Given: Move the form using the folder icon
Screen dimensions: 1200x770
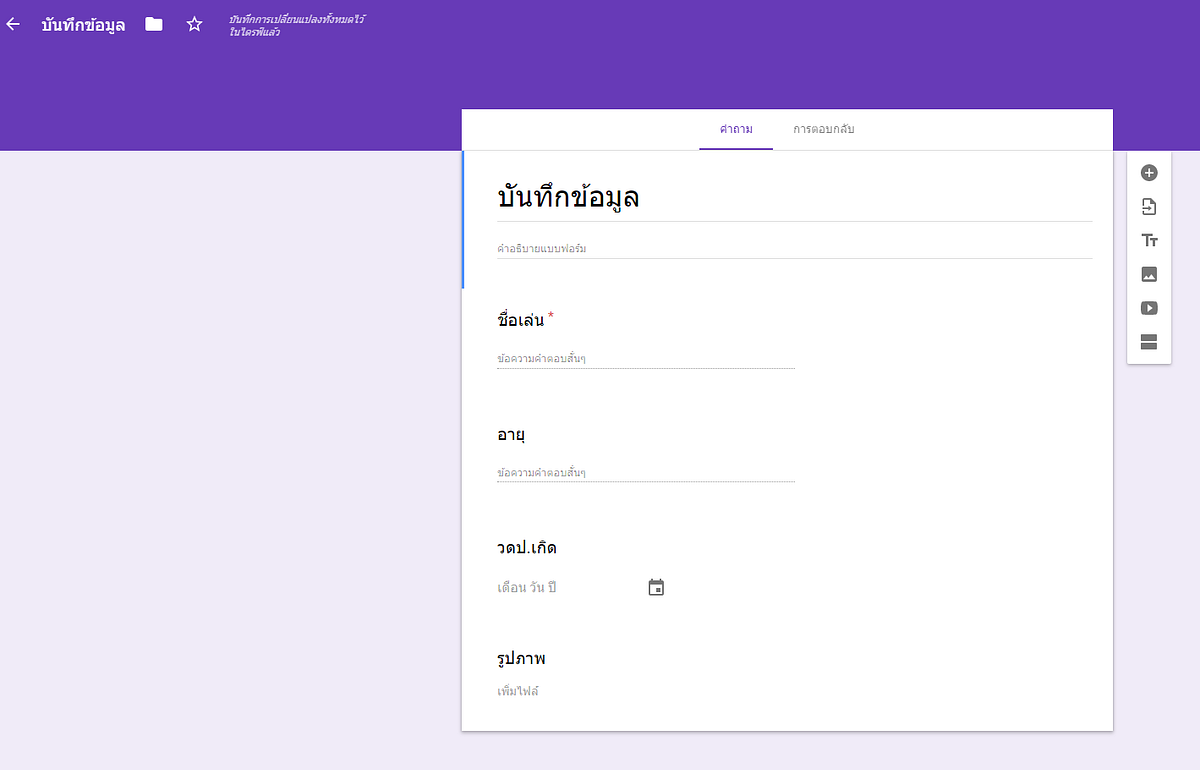Looking at the screenshot, I should click(153, 24).
